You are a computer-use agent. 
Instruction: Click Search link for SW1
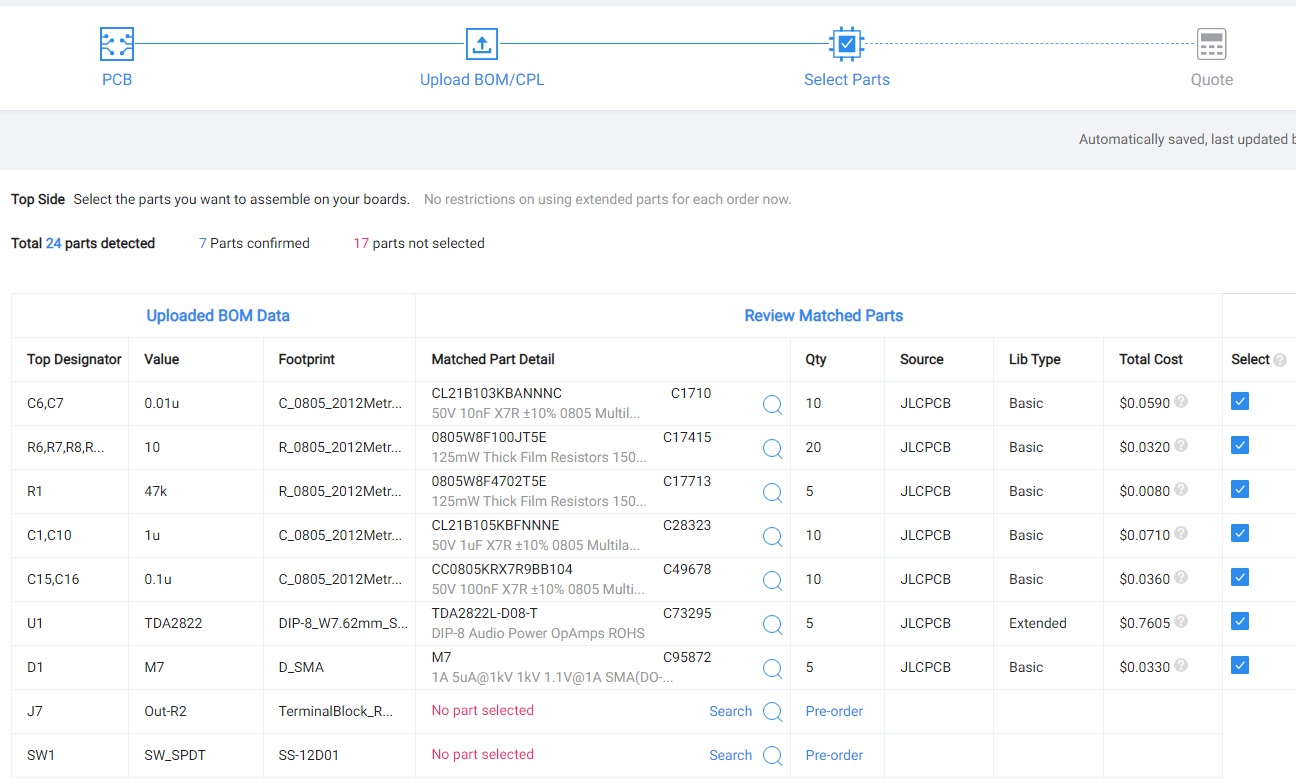click(731, 755)
